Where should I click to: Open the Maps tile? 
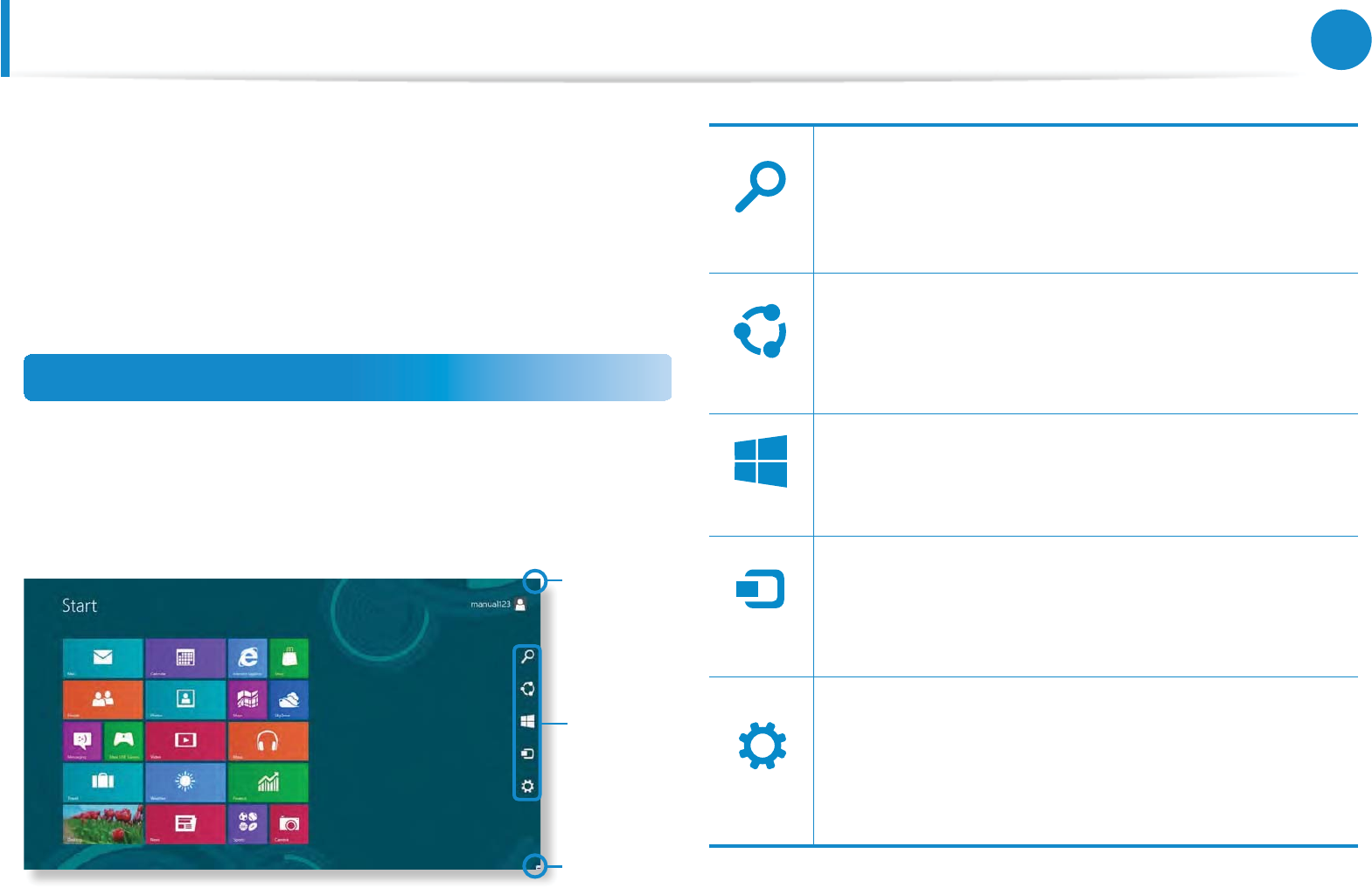click(x=247, y=699)
